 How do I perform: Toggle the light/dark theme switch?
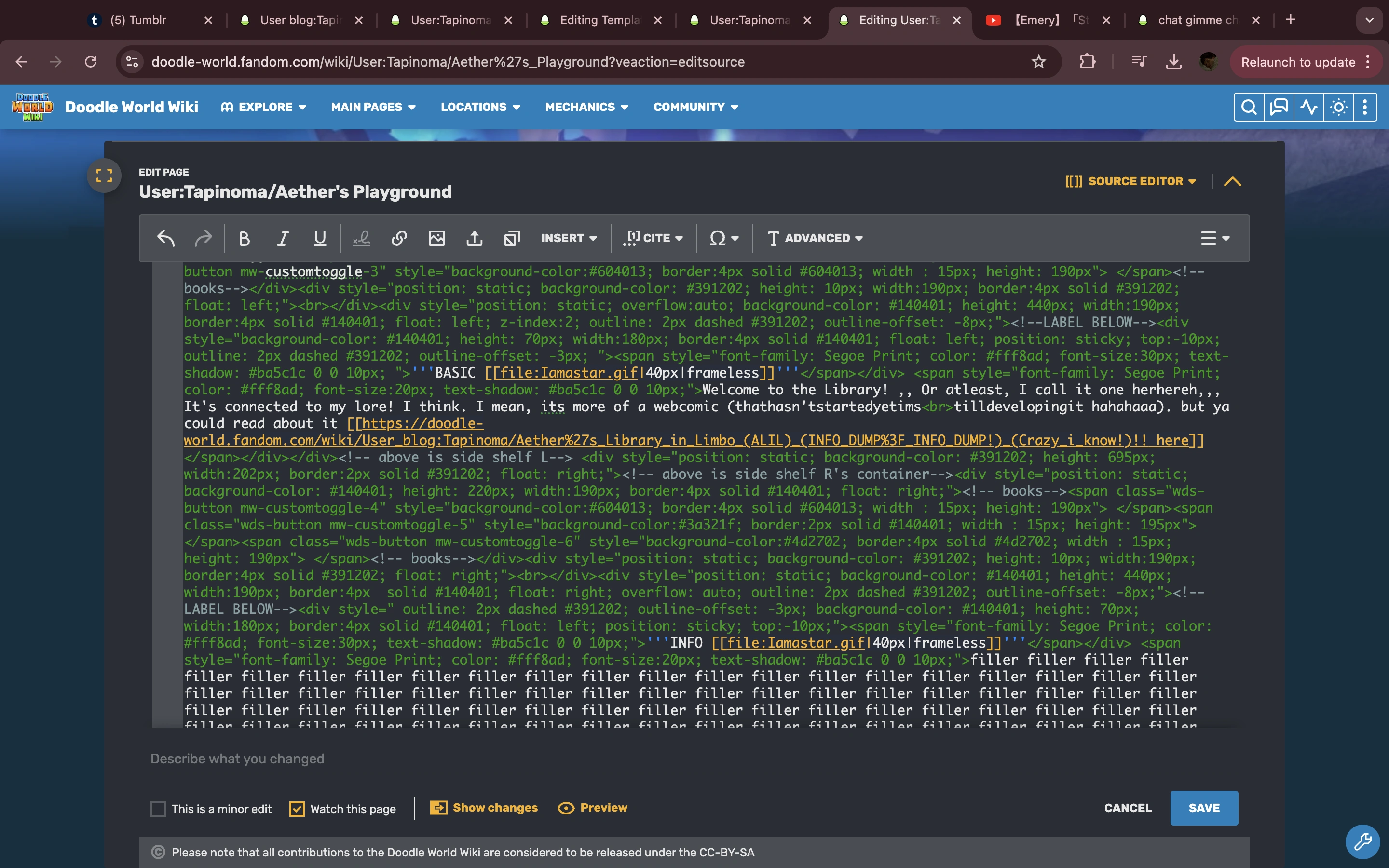tap(1338, 108)
